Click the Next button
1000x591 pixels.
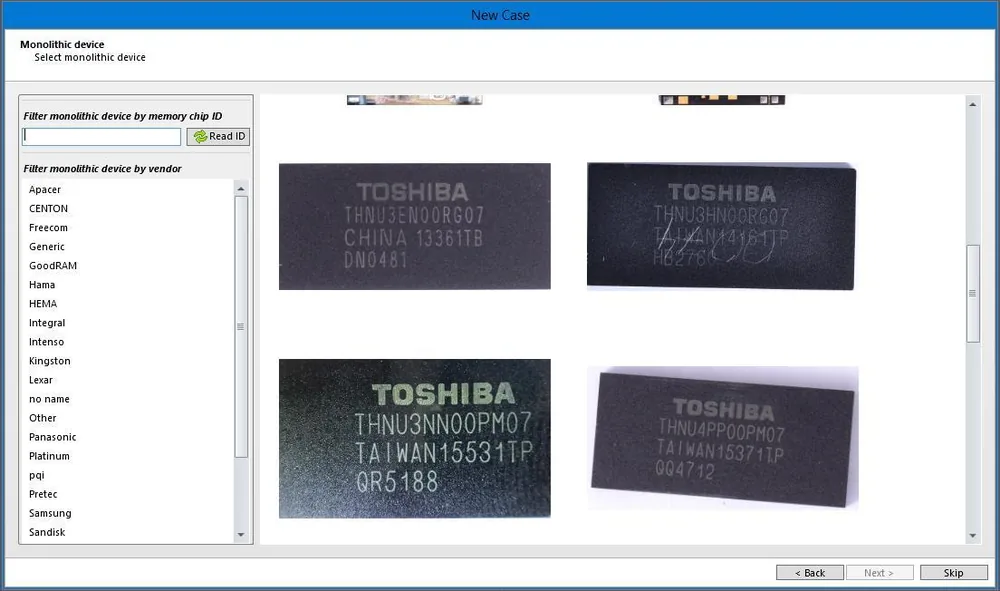click(x=879, y=573)
